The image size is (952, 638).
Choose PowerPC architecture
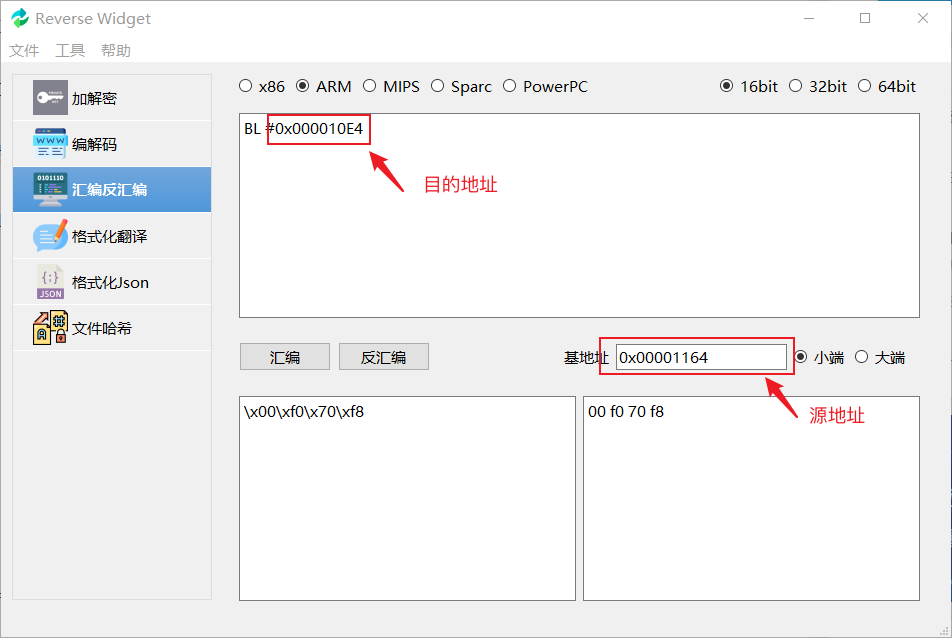pyautogui.click(x=545, y=86)
